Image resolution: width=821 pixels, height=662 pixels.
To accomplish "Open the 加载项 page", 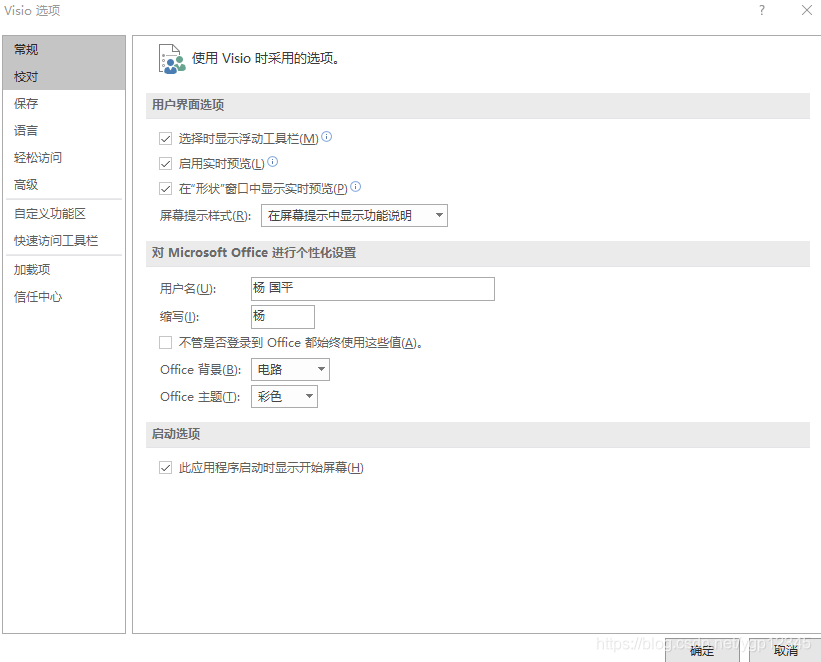I will pyautogui.click(x=64, y=270).
